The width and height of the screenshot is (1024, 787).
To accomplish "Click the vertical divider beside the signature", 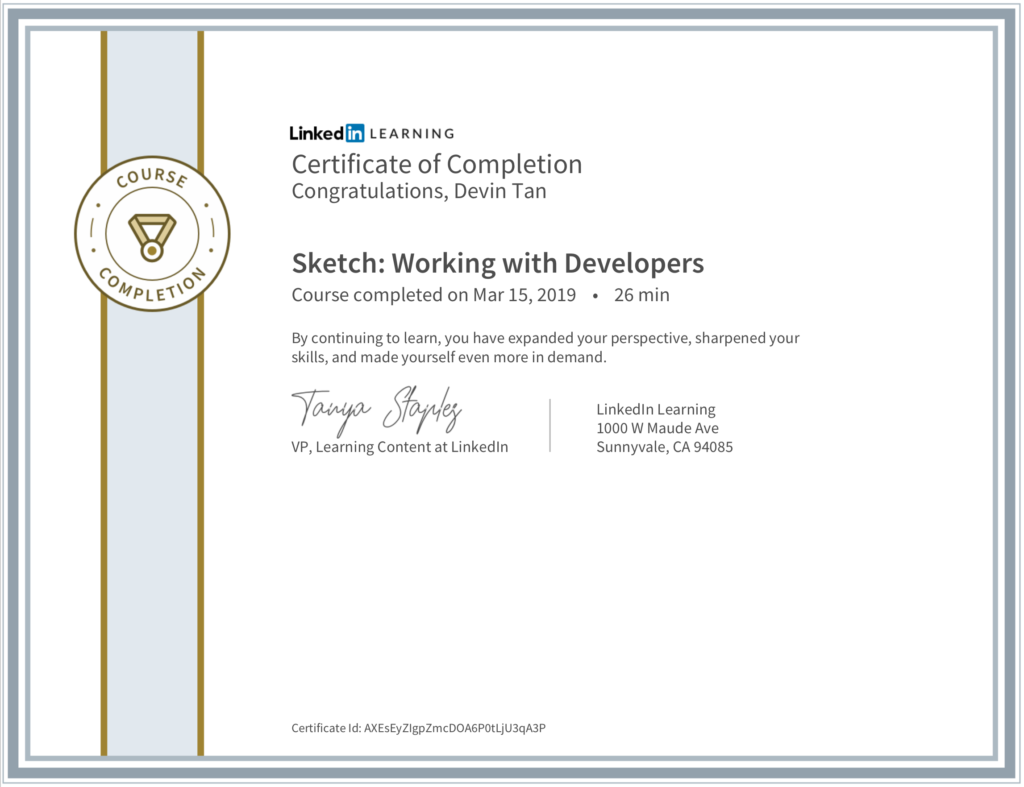I will (x=550, y=425).
